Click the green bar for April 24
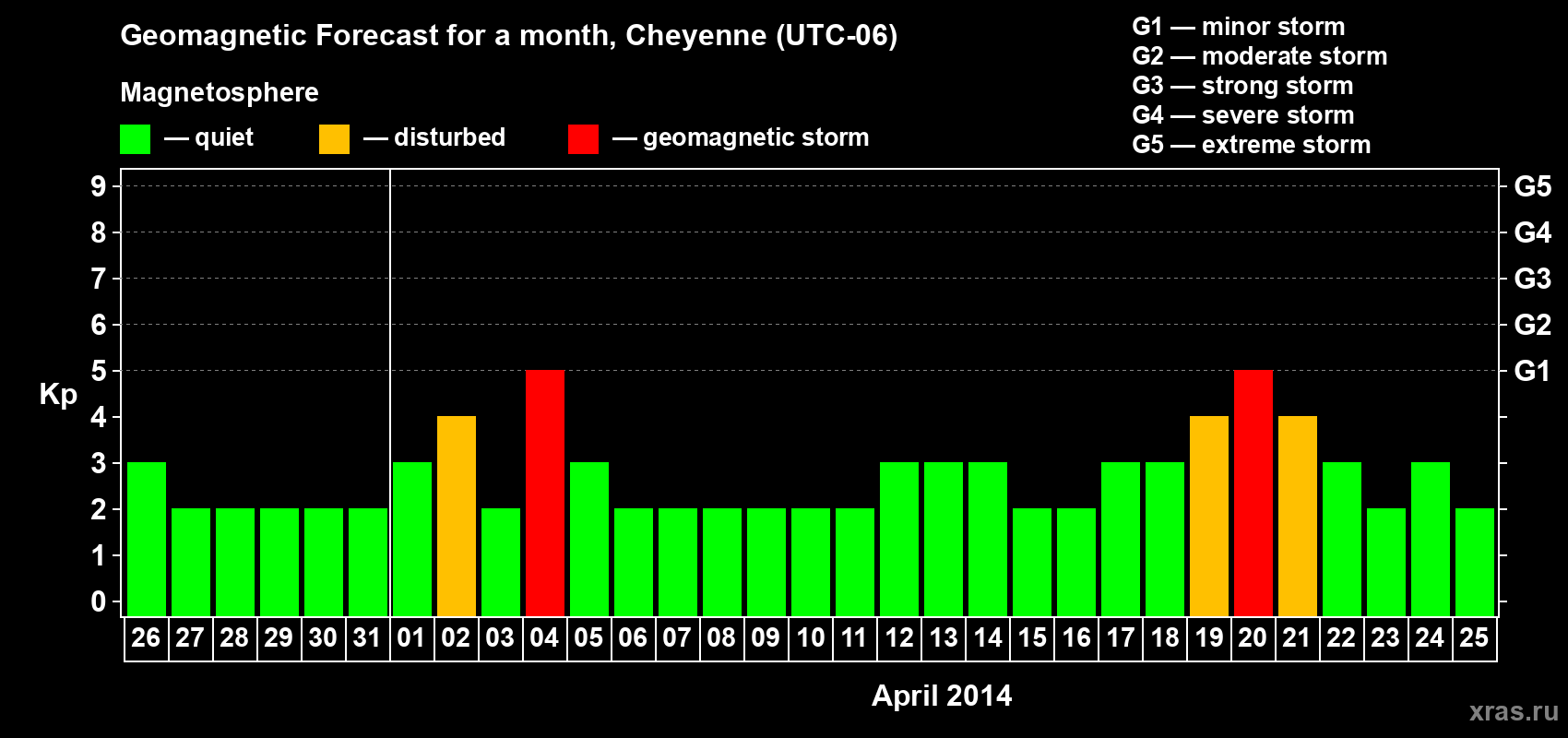Image resolution: width=1568 pixels, height=738 pixels. (1431, 539)
